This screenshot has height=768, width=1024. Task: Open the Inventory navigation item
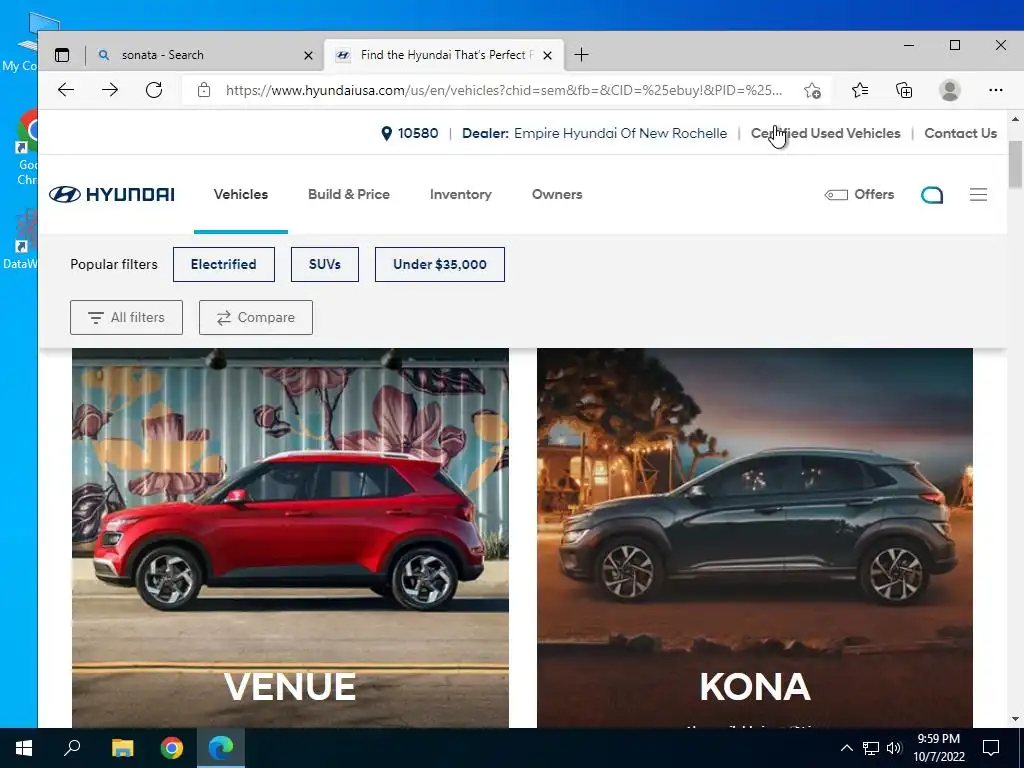460,195
